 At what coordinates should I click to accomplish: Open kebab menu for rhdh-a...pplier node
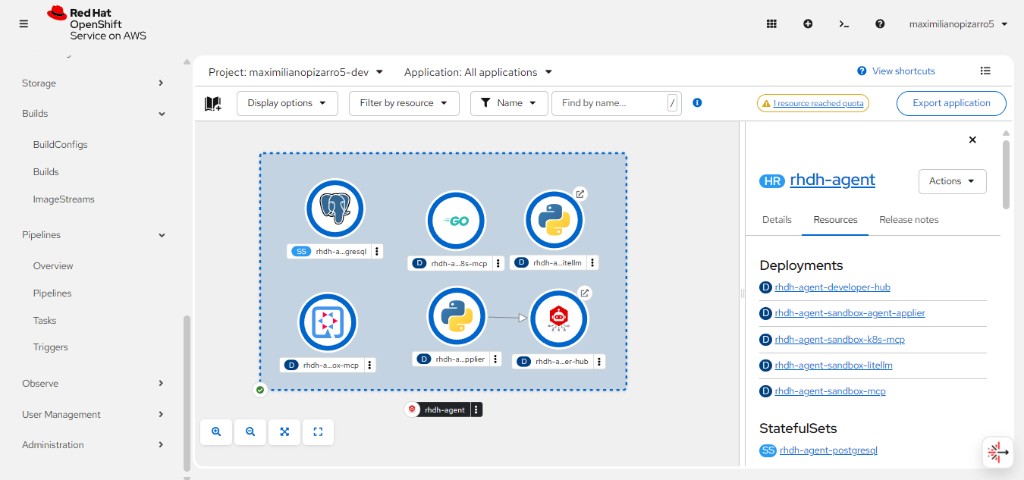(496, 359)
